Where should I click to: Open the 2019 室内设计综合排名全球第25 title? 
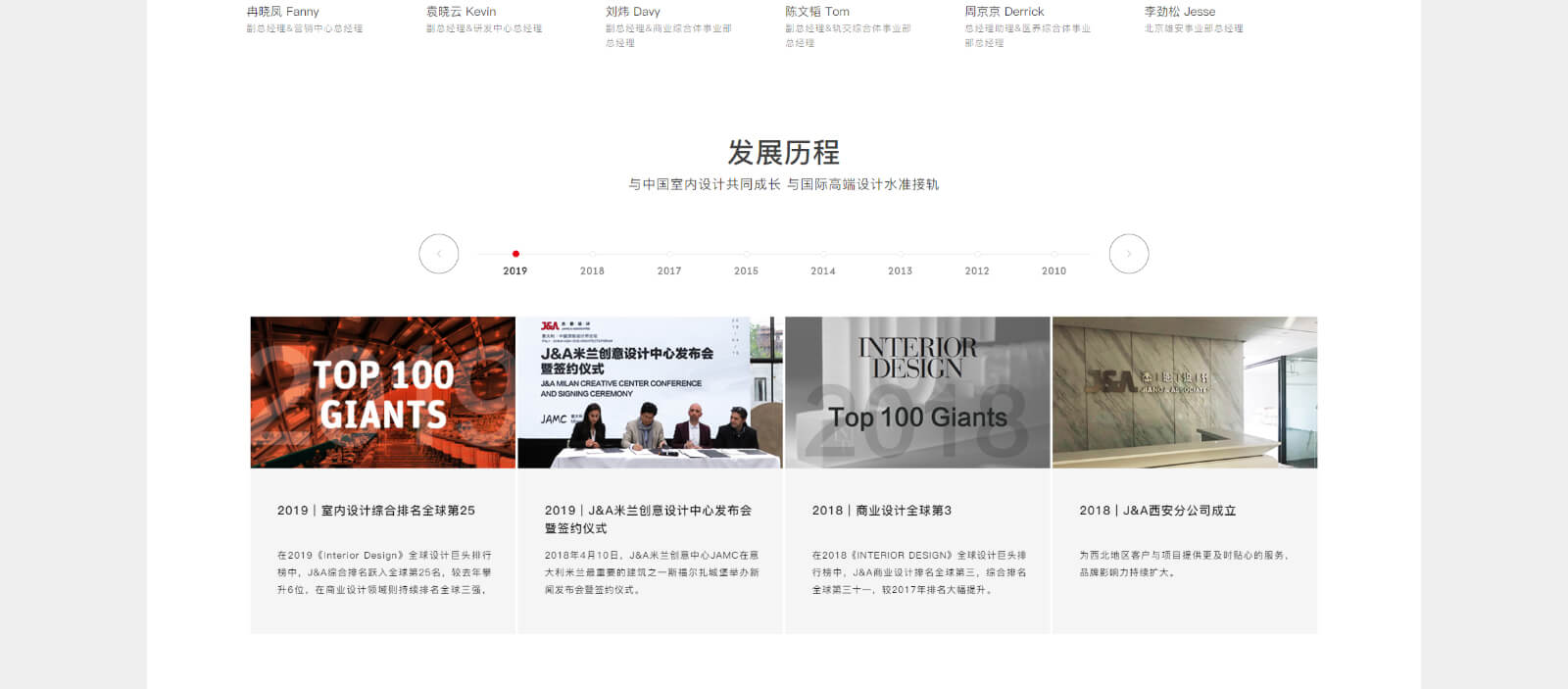pyautogui.click(x=376, y=511)
